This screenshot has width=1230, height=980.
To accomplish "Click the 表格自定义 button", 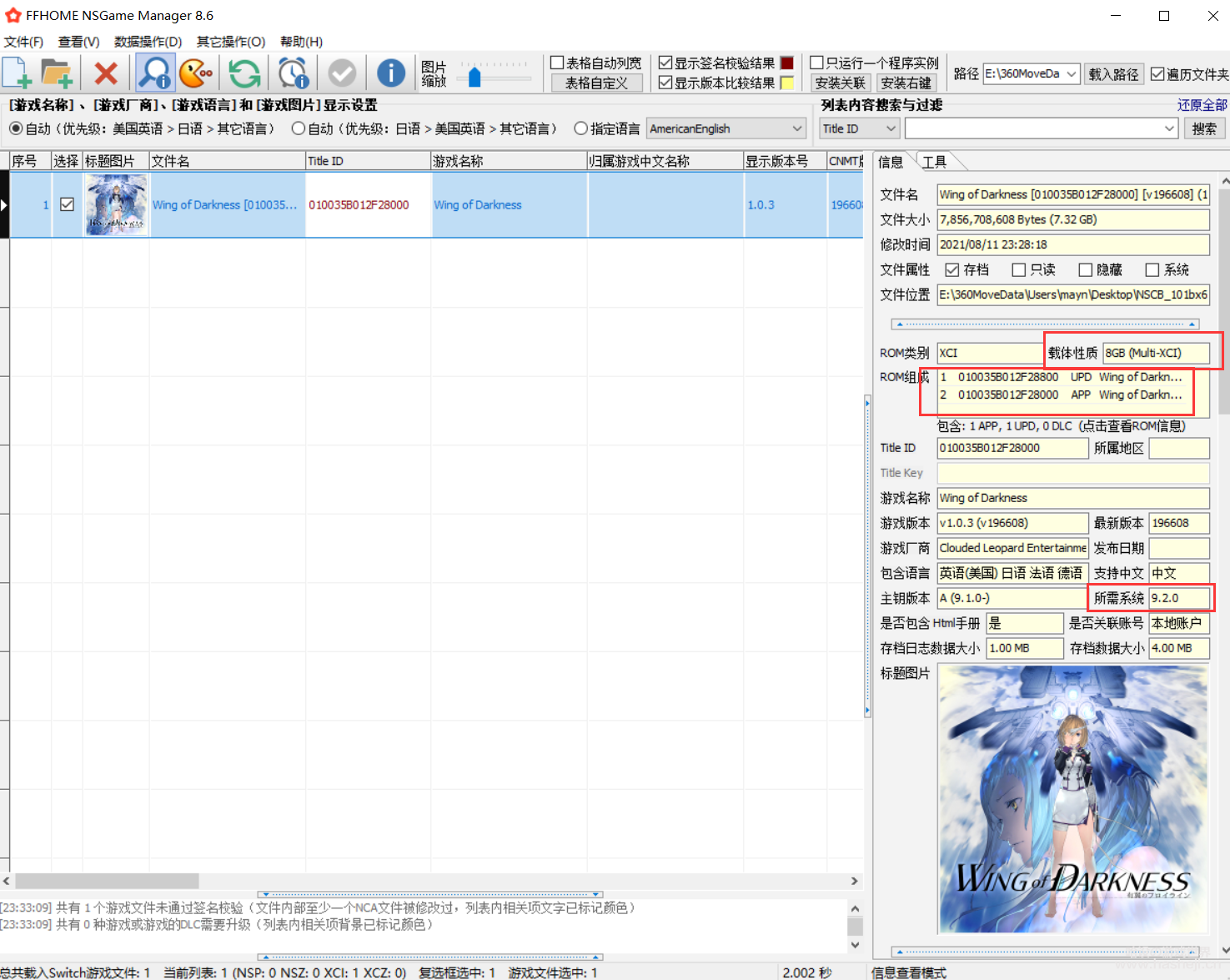I will [597, 83].
